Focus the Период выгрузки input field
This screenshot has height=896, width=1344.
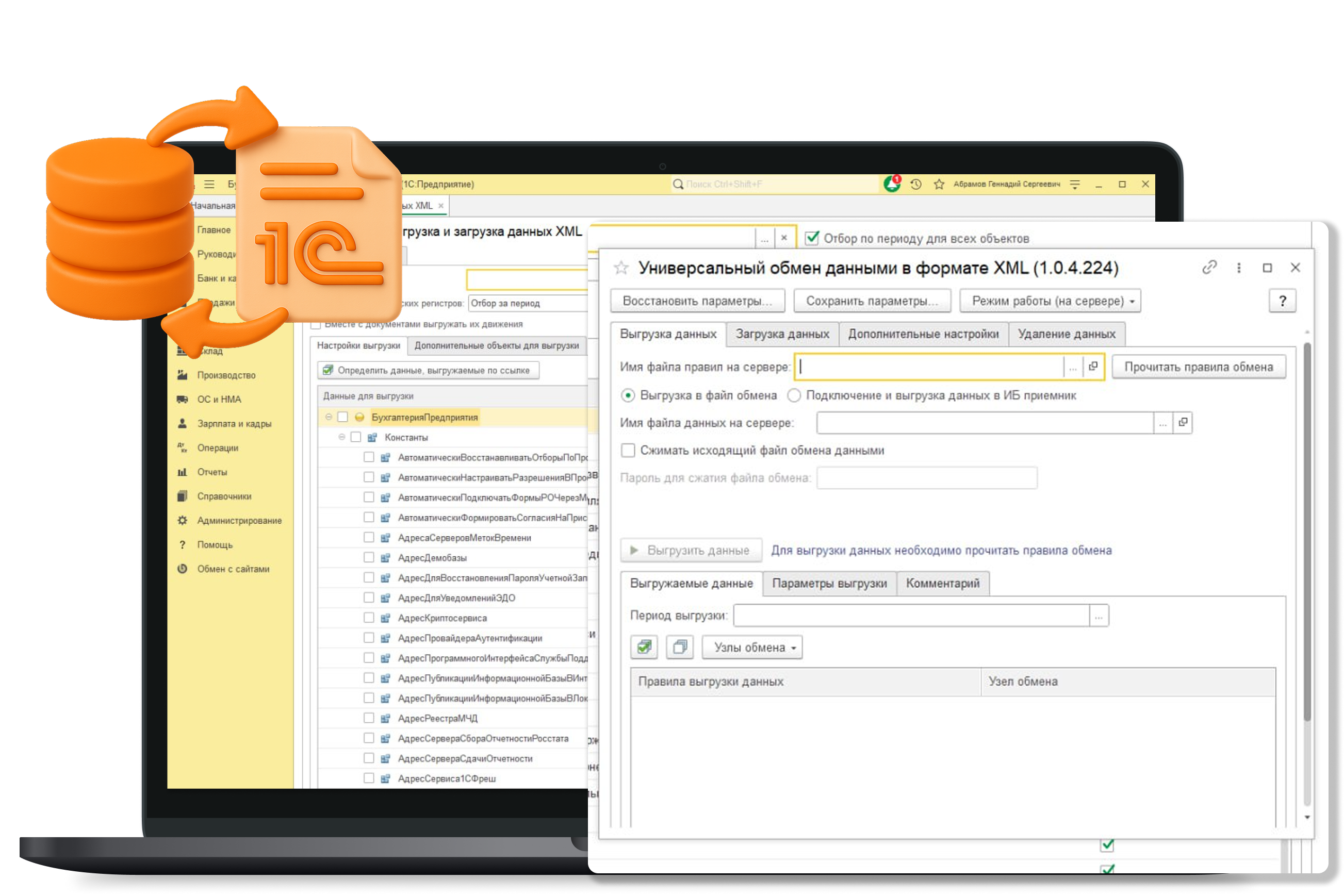[912, 616]
